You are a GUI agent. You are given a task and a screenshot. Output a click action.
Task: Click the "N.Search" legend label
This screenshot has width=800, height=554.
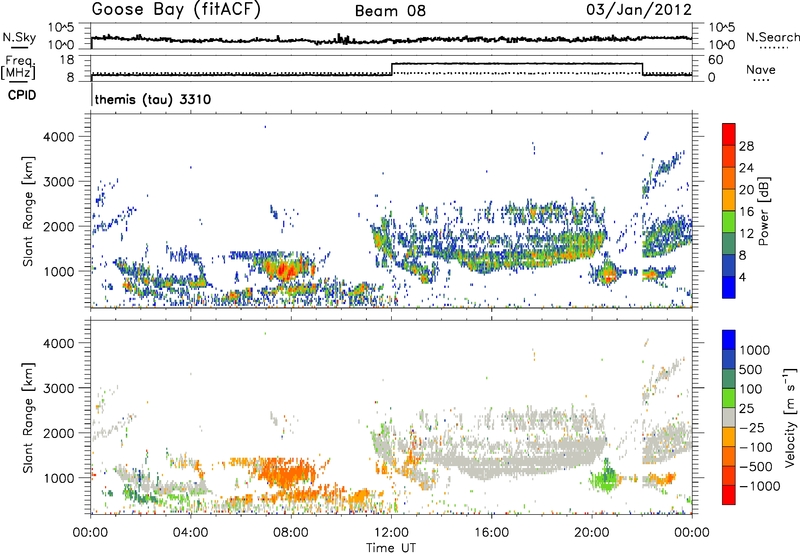[772, 37]
